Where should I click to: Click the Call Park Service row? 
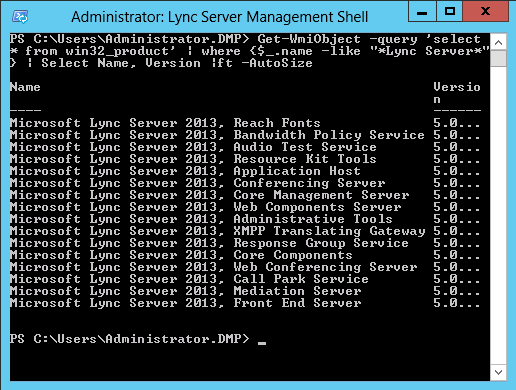click(x=245, y=279)
